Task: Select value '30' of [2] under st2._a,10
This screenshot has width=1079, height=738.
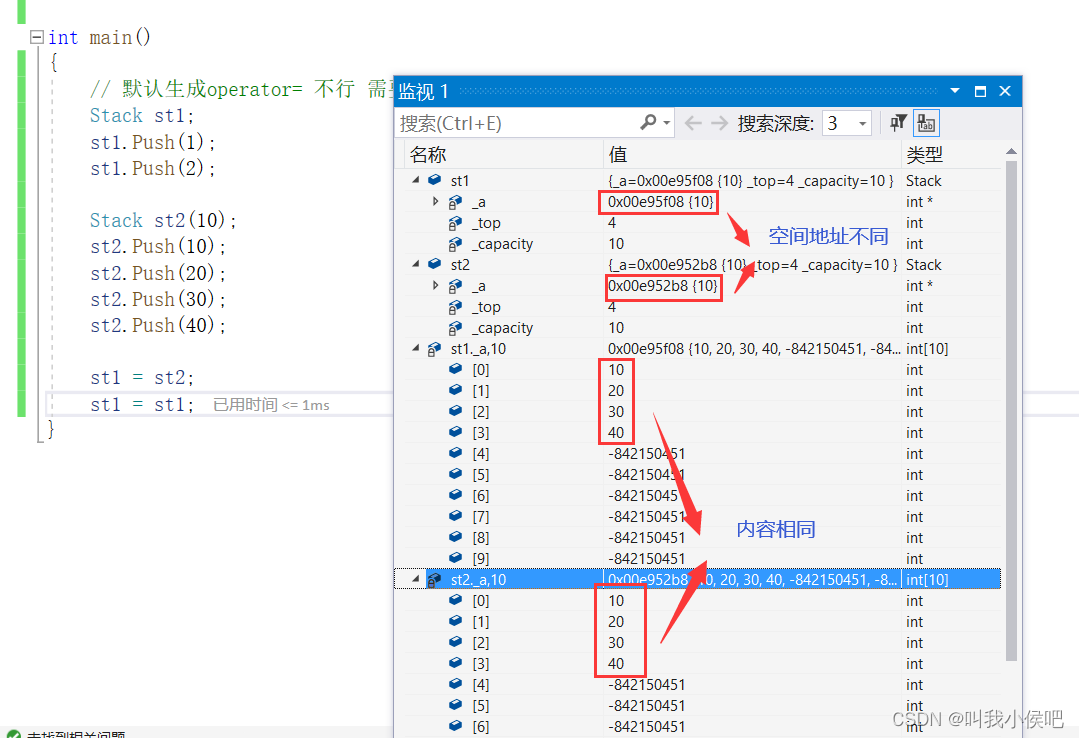Action: [616, 642]
